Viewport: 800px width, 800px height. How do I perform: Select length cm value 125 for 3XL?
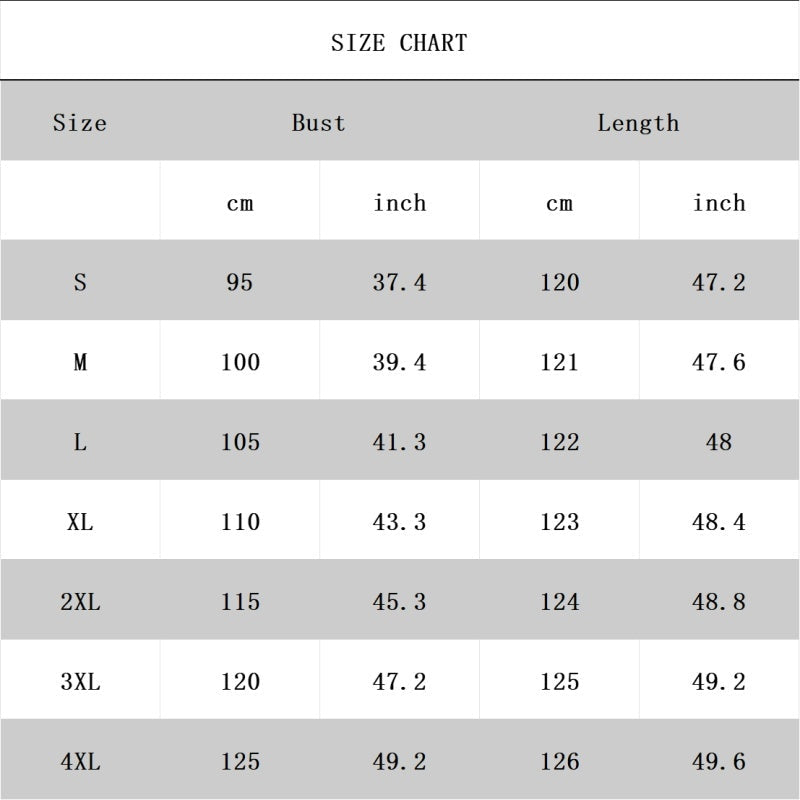coord(559,682)
